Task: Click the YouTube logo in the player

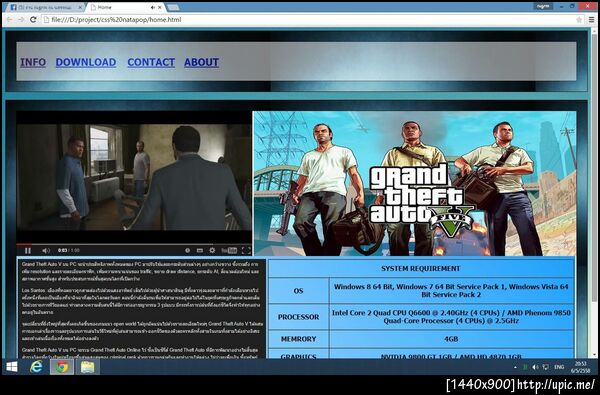Action: coord(229,251)
